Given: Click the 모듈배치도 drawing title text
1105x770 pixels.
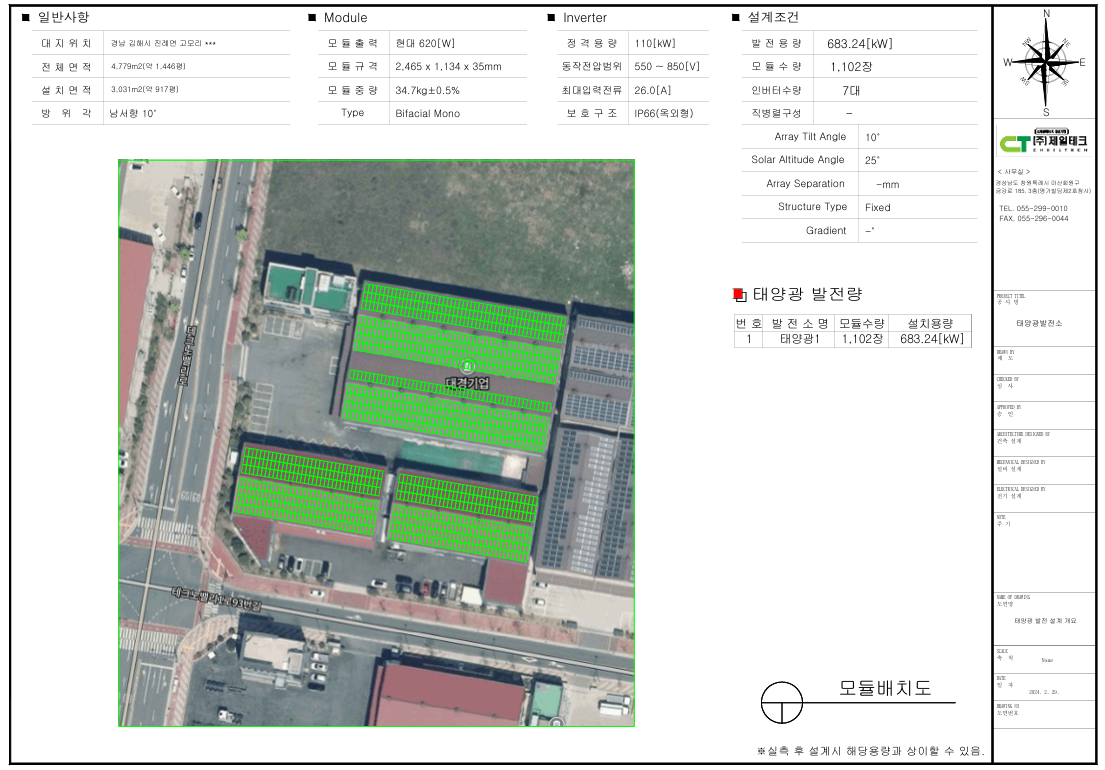Looking at the screenshot, I should coord(884,689).
